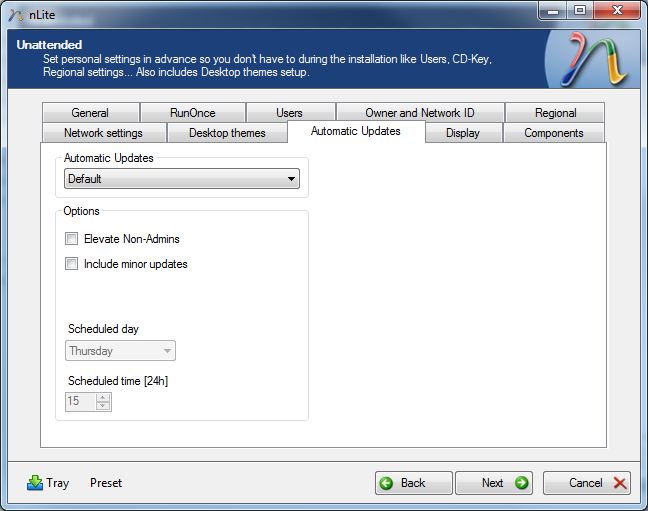Toggle Include minor updates checkbox

tap(71, 264)
